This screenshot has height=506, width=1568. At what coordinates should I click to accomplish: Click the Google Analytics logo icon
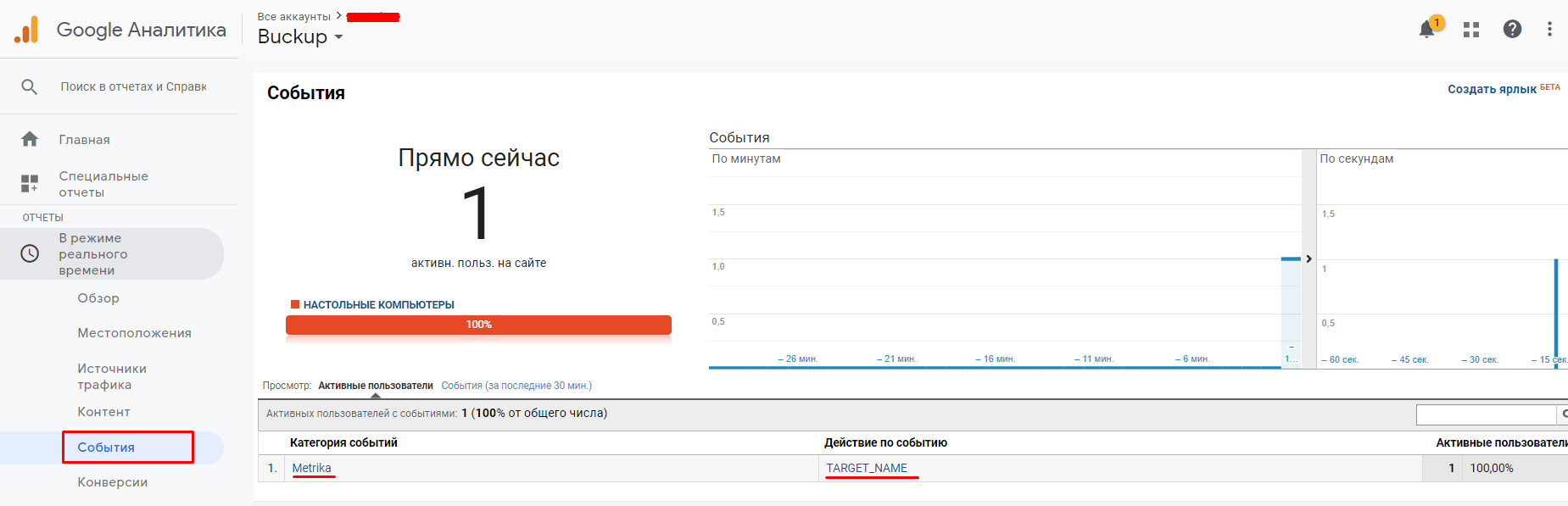point(26,30)
